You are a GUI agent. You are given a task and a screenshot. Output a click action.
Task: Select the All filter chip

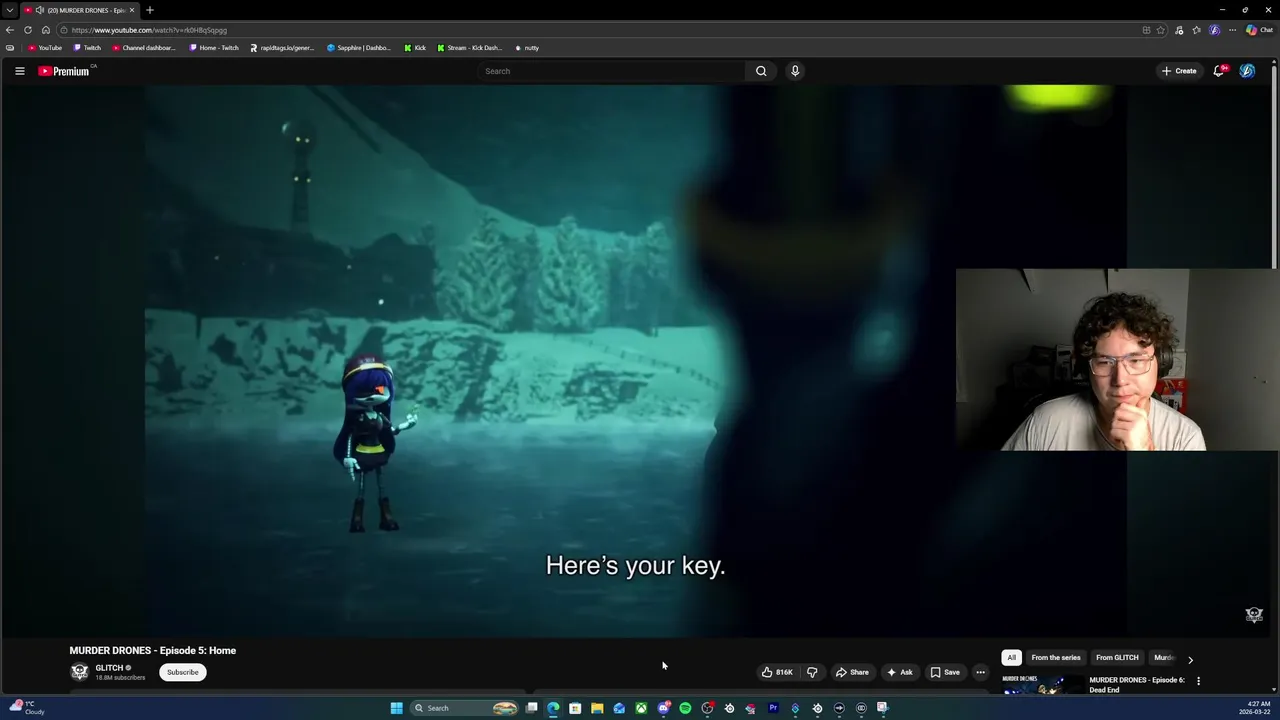tap(1011, 658)
